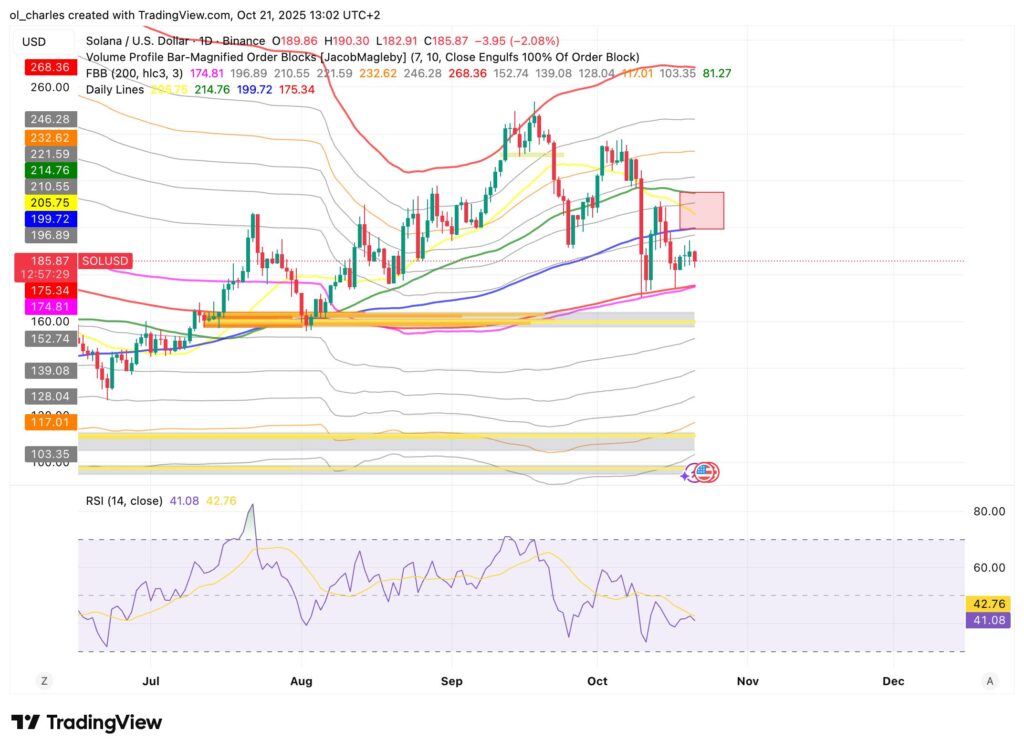The image size is (1024, 751).
Task: Click the 'Z' corner control at bottom left
Action: 43,680
